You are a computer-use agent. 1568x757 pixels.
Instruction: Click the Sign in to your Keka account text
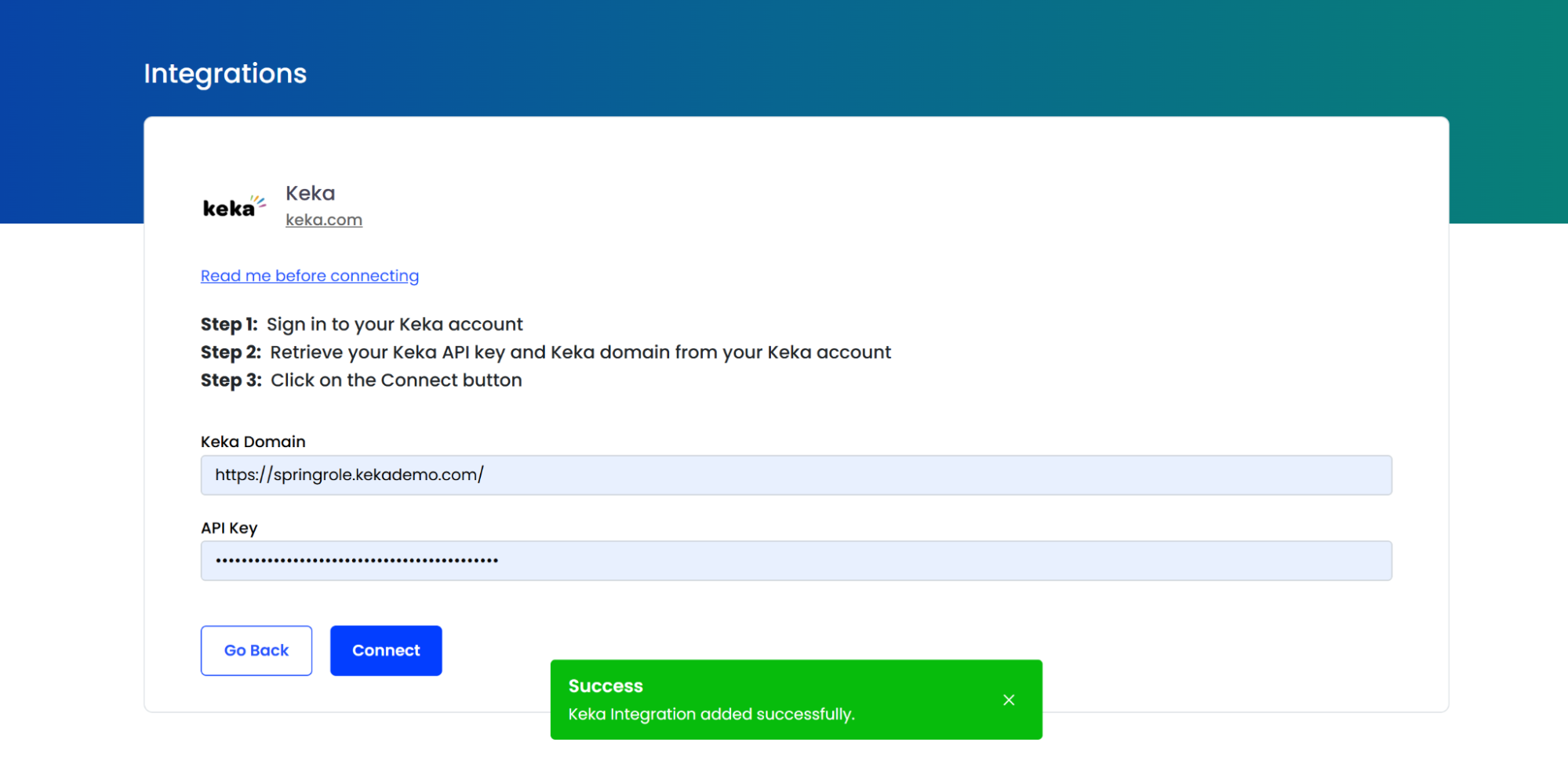394,325
